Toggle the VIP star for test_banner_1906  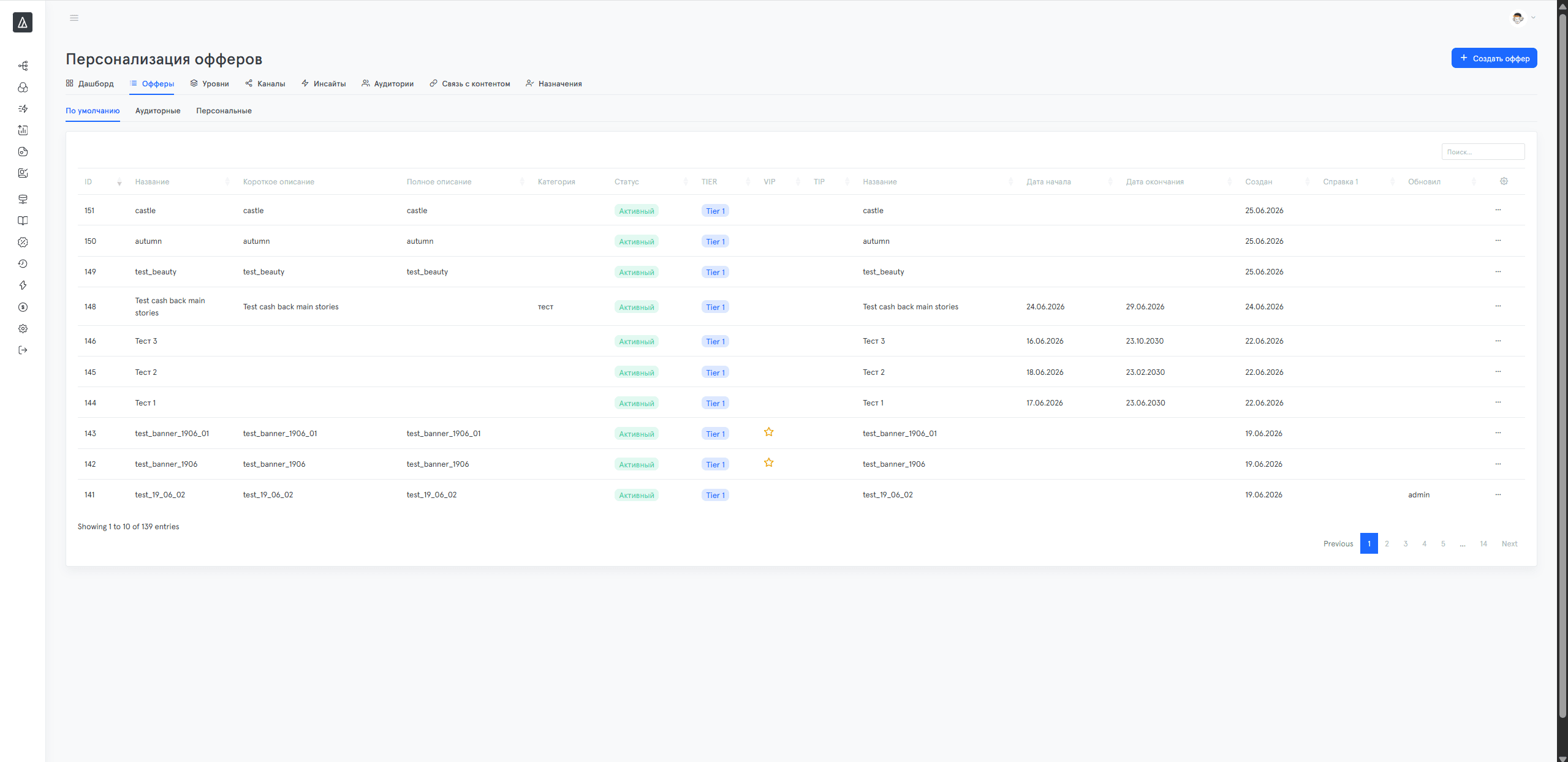[x=768, y=463]
